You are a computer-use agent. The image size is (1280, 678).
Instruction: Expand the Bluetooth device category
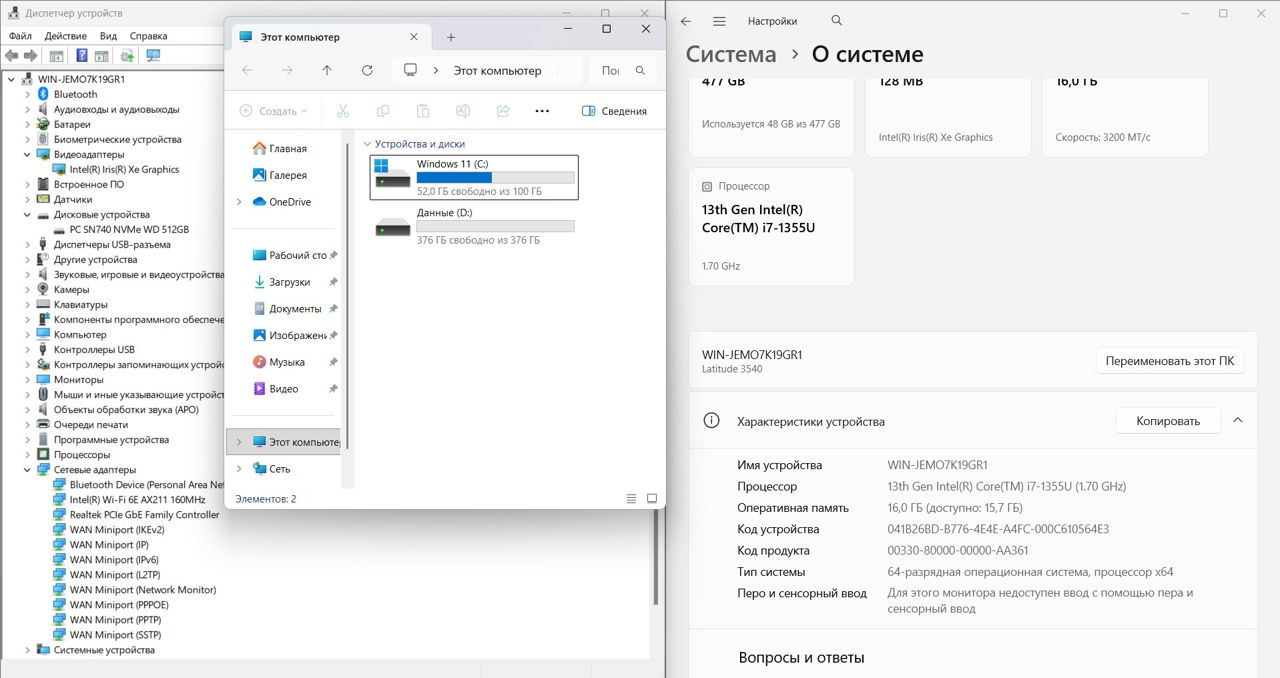pyautogui.click(x=28, y=95)
